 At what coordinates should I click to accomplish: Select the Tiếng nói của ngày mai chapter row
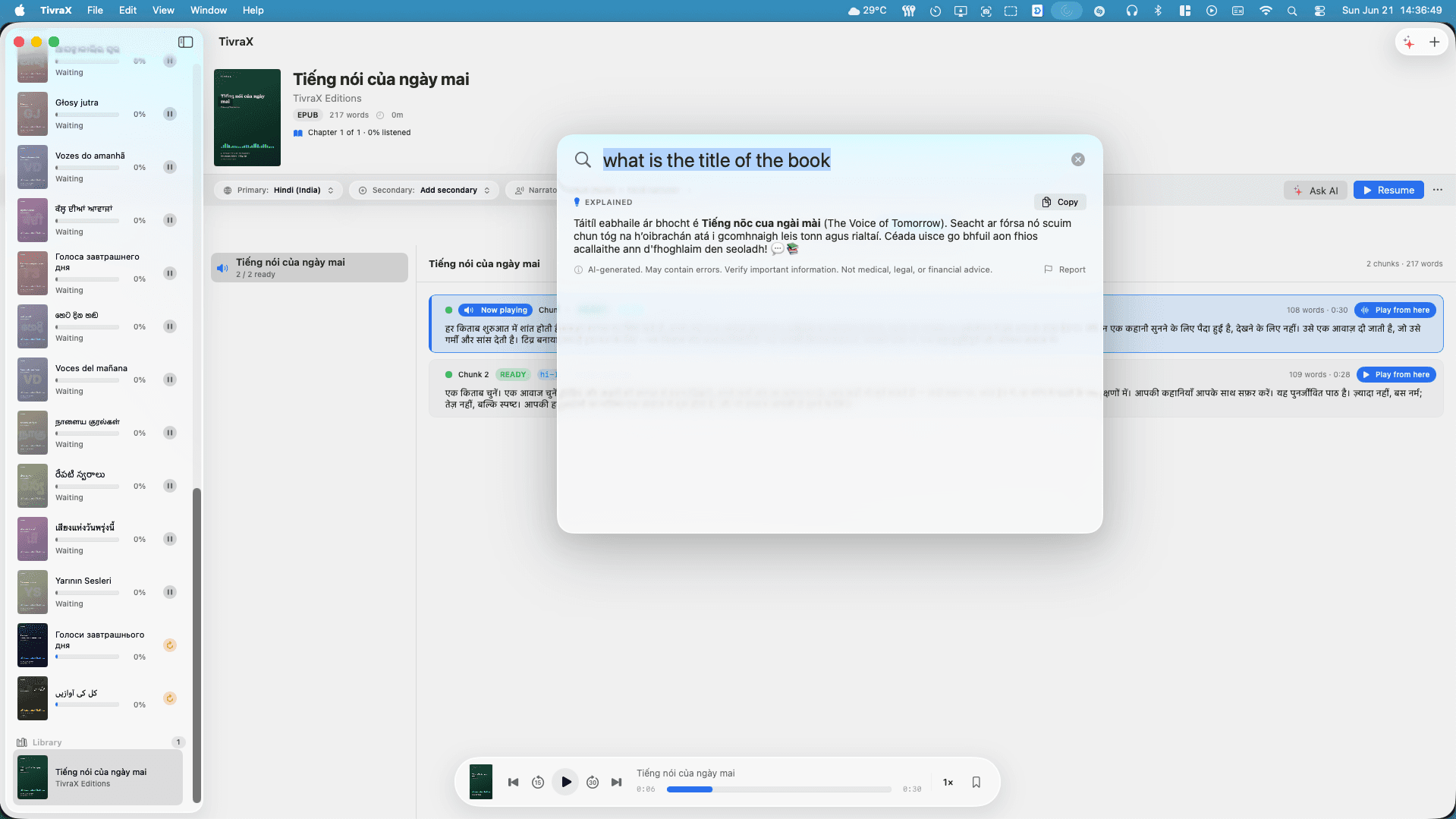(x=310, y=267)
